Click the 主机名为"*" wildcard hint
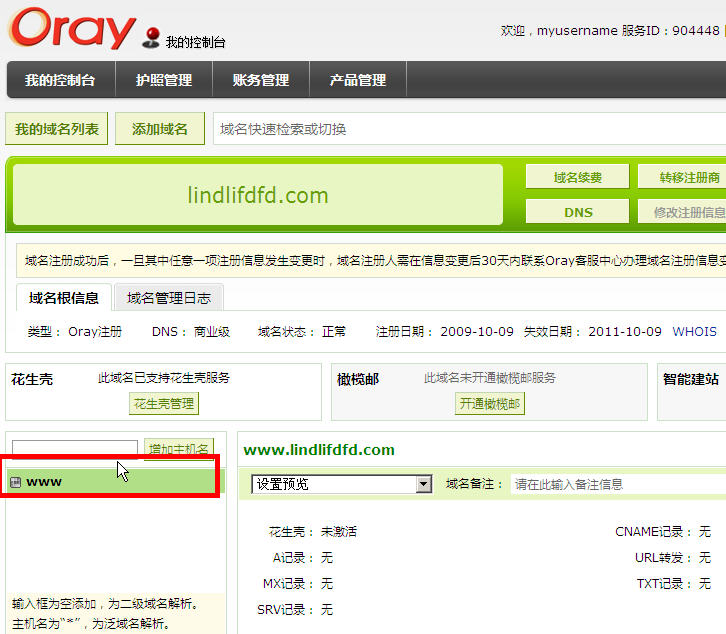Viewport: 726px width, 634px height. pyautogui.click(x=90, y=624)
